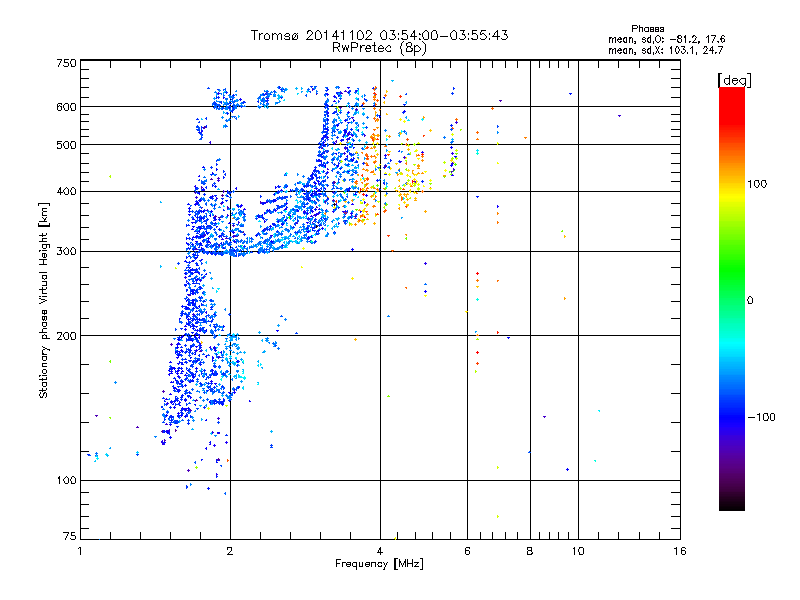Click the y-axis tick label "100" on height axis

(x=66, y=480)
